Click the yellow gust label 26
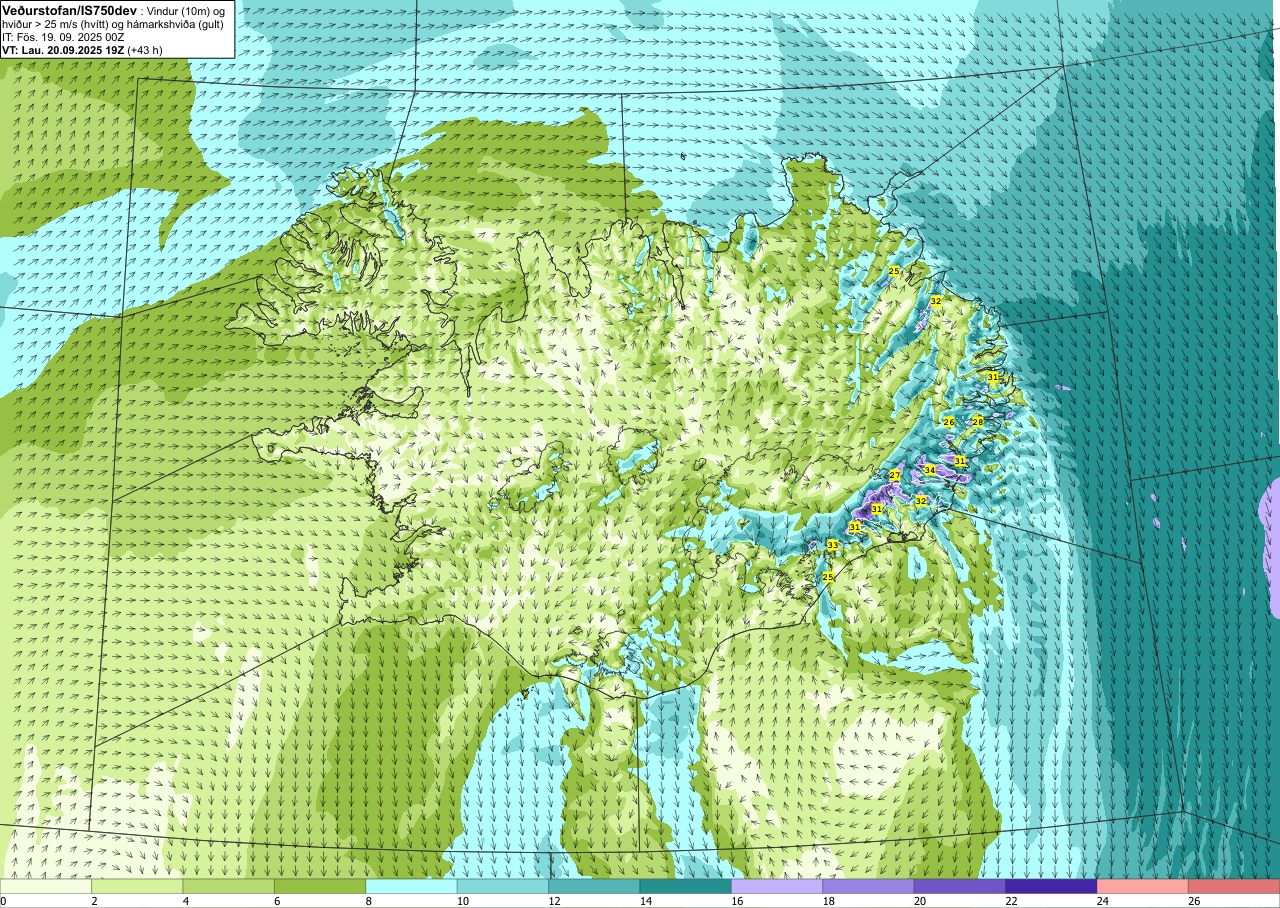The height and width of the screenshot is (908, 1280). pos(949,422)
